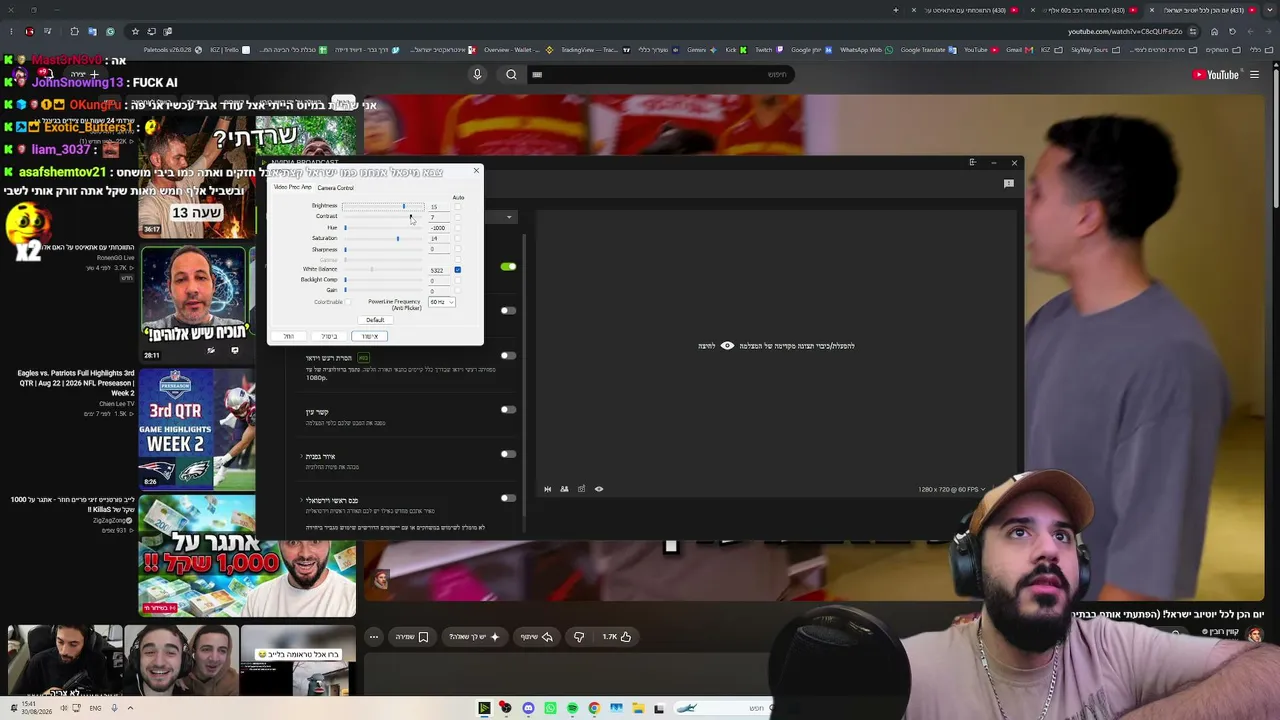The height and width of the screenshot is (720, 1280).
Task: Switch to the Video Proc Amp tab
Action: click(x=293, y=188)
